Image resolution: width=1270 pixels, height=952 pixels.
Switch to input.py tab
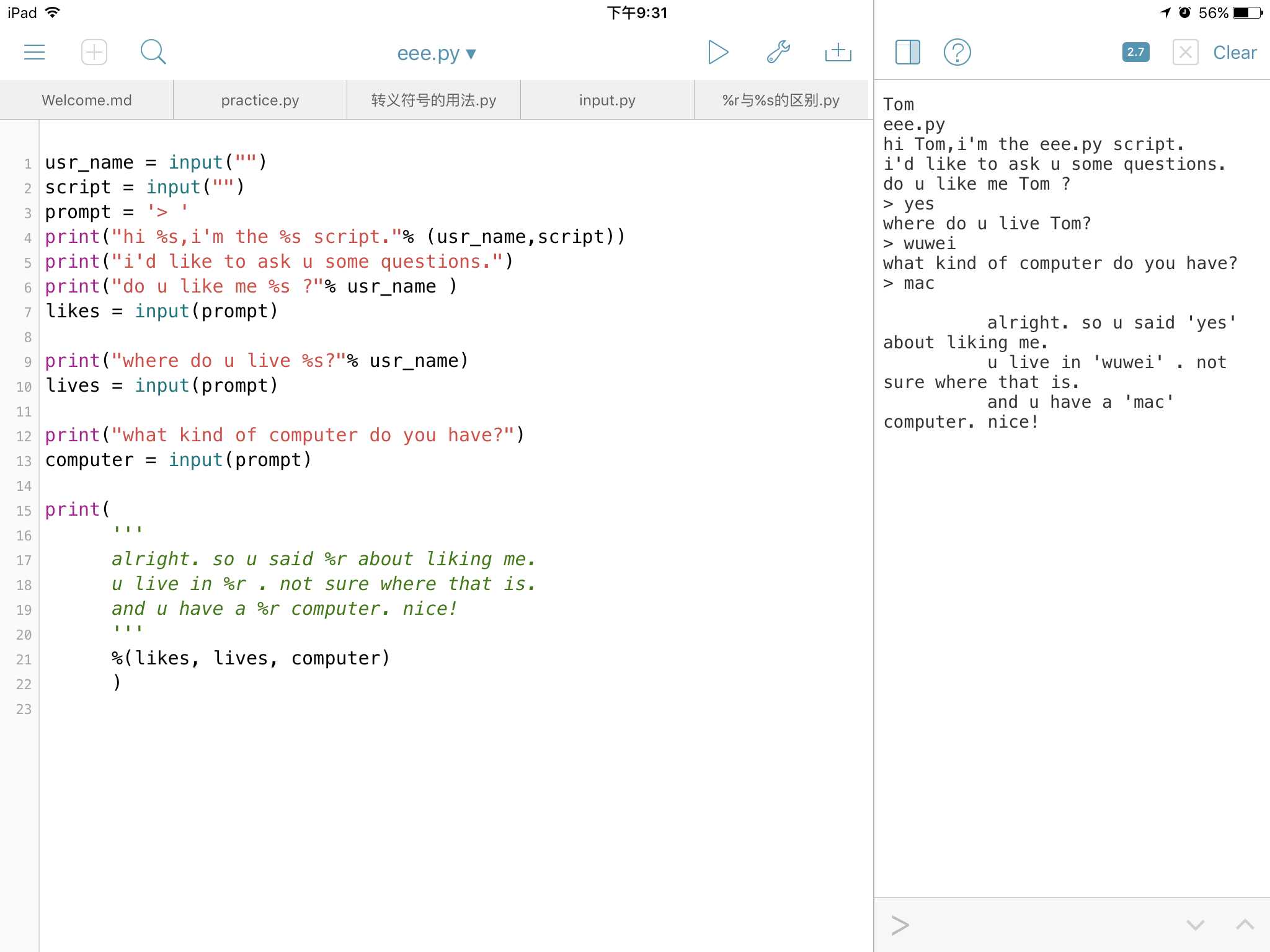607,100
